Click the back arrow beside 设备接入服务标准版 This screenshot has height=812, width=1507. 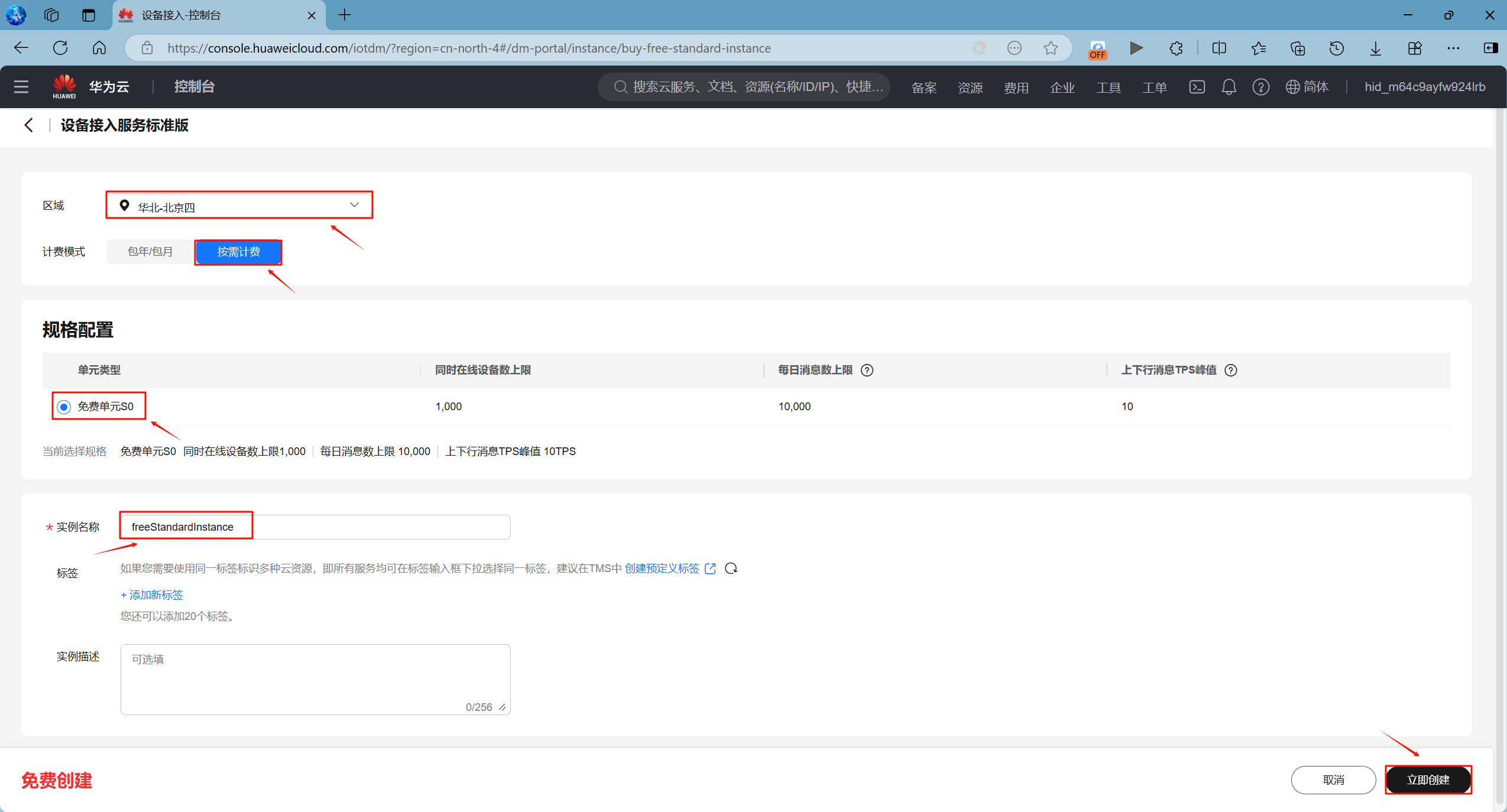pos(28,125)
